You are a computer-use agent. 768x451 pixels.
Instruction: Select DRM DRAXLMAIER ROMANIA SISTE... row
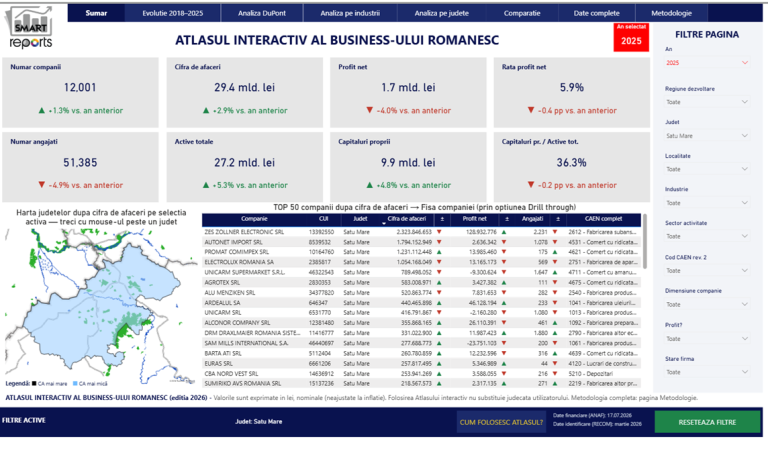(x=421, y=333)
